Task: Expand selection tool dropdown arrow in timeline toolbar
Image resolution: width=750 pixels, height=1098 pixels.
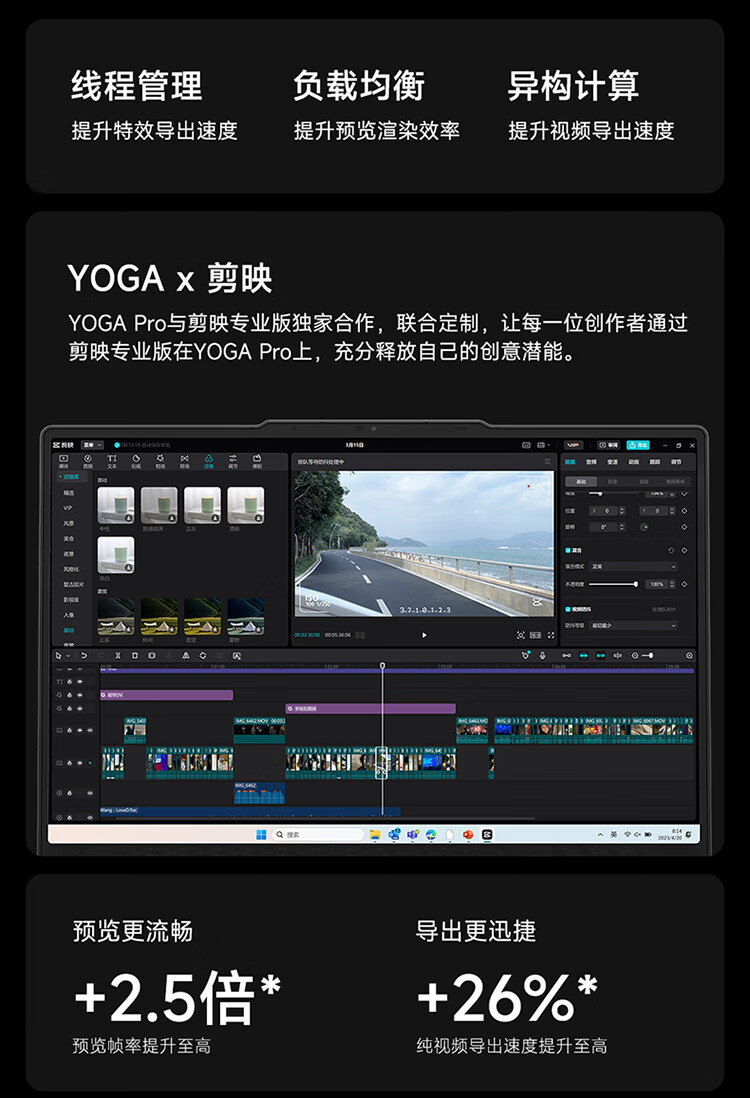Action: 68,656
